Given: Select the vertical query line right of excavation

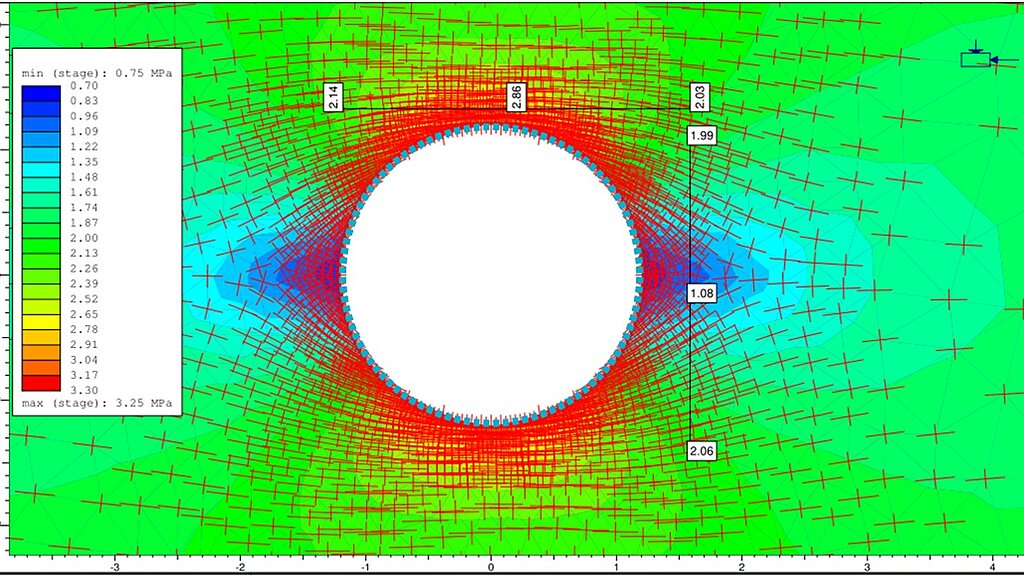Looking at the screenshot, I should tap(691, 220).
